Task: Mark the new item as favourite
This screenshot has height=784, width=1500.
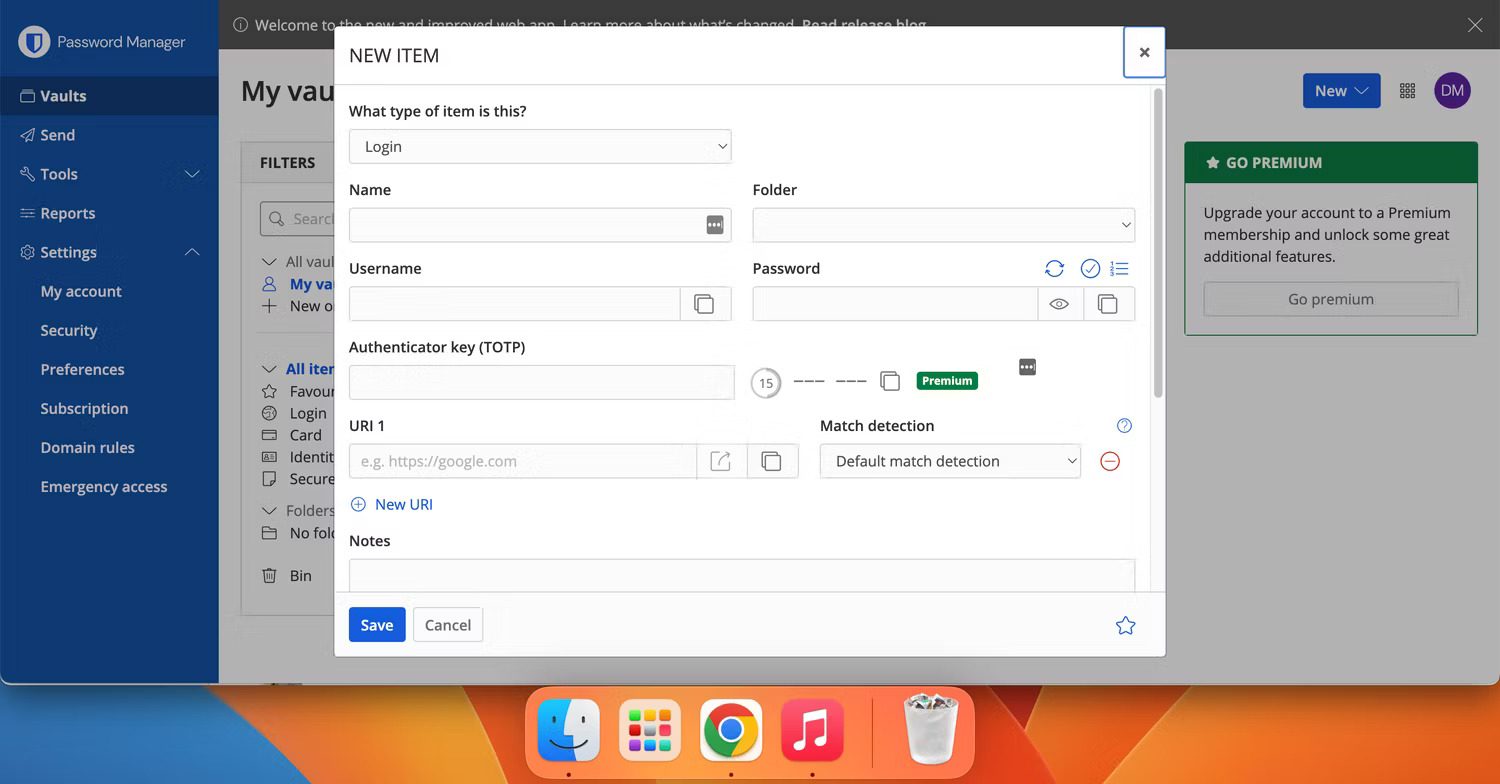Action: (x=1125, y=624)
